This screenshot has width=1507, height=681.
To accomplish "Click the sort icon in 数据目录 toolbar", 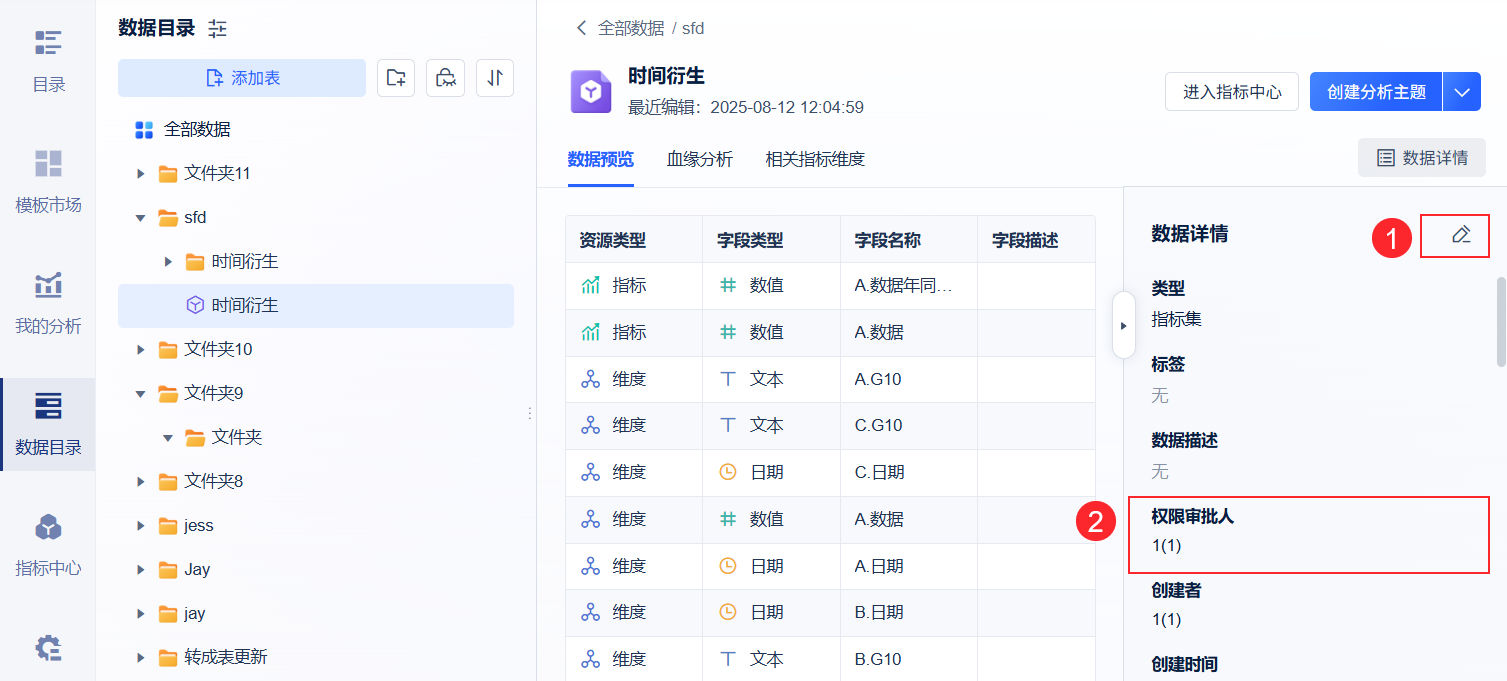I will [x=495, y=78].
